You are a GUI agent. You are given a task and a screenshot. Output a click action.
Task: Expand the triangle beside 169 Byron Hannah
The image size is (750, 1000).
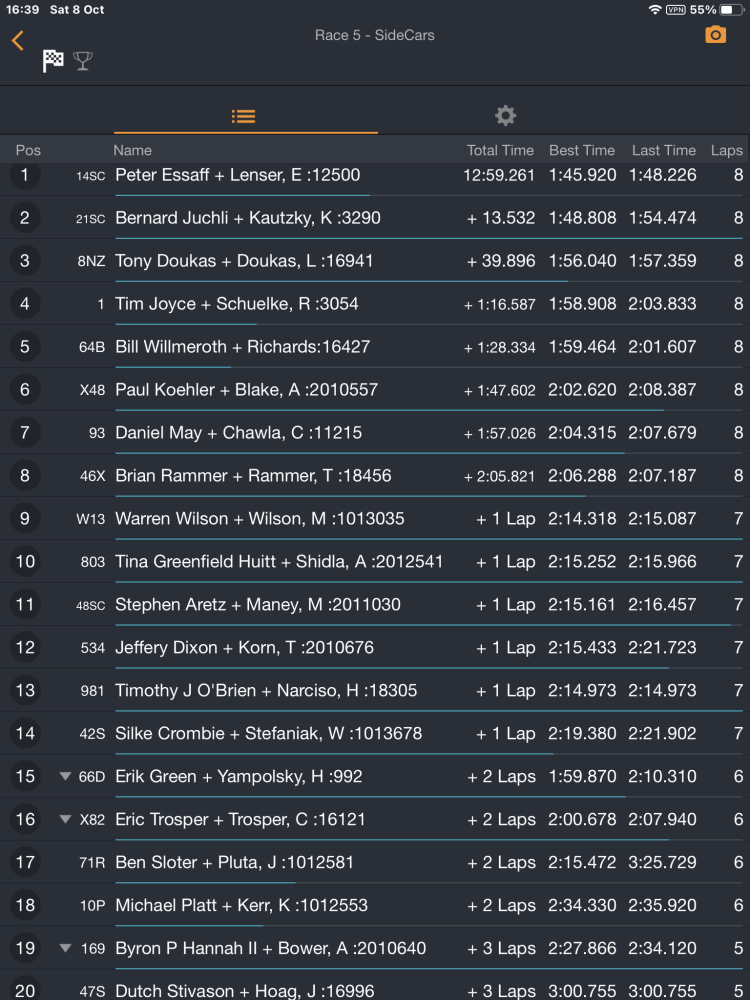[64, 948]
